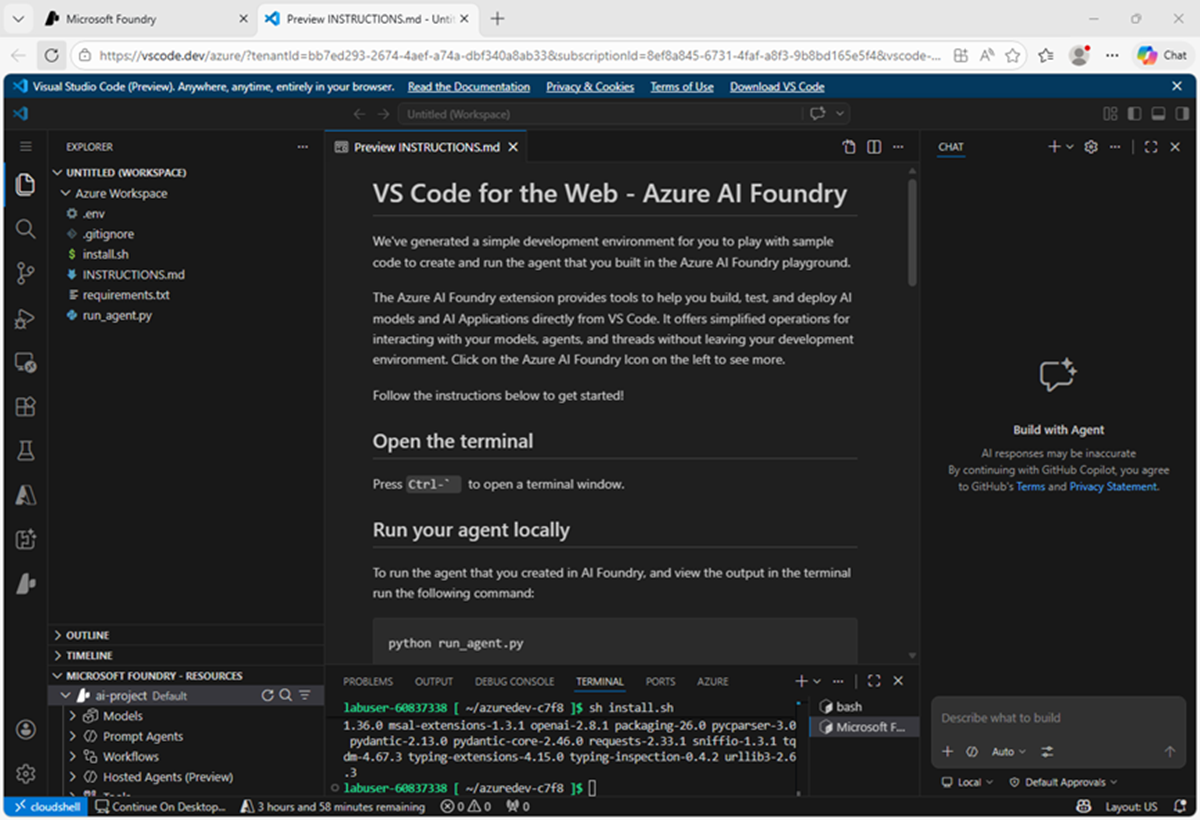
Task: Open the Auto mode dropdown in chat
Action: (x=1008, y=751)
